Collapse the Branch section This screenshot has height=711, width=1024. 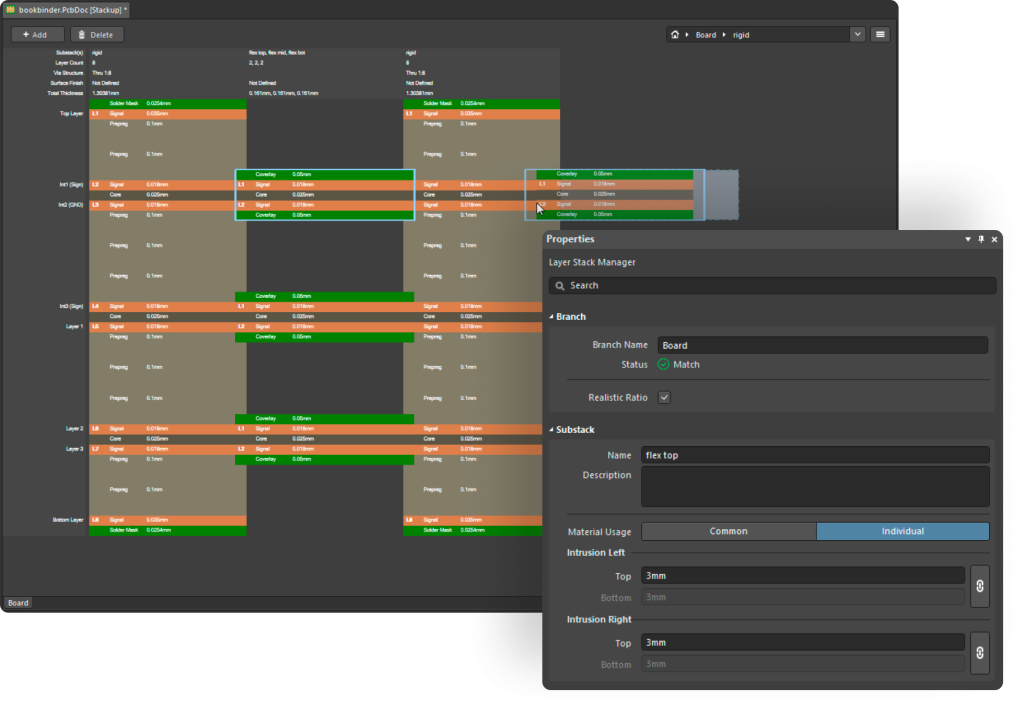tap(551, 317)
